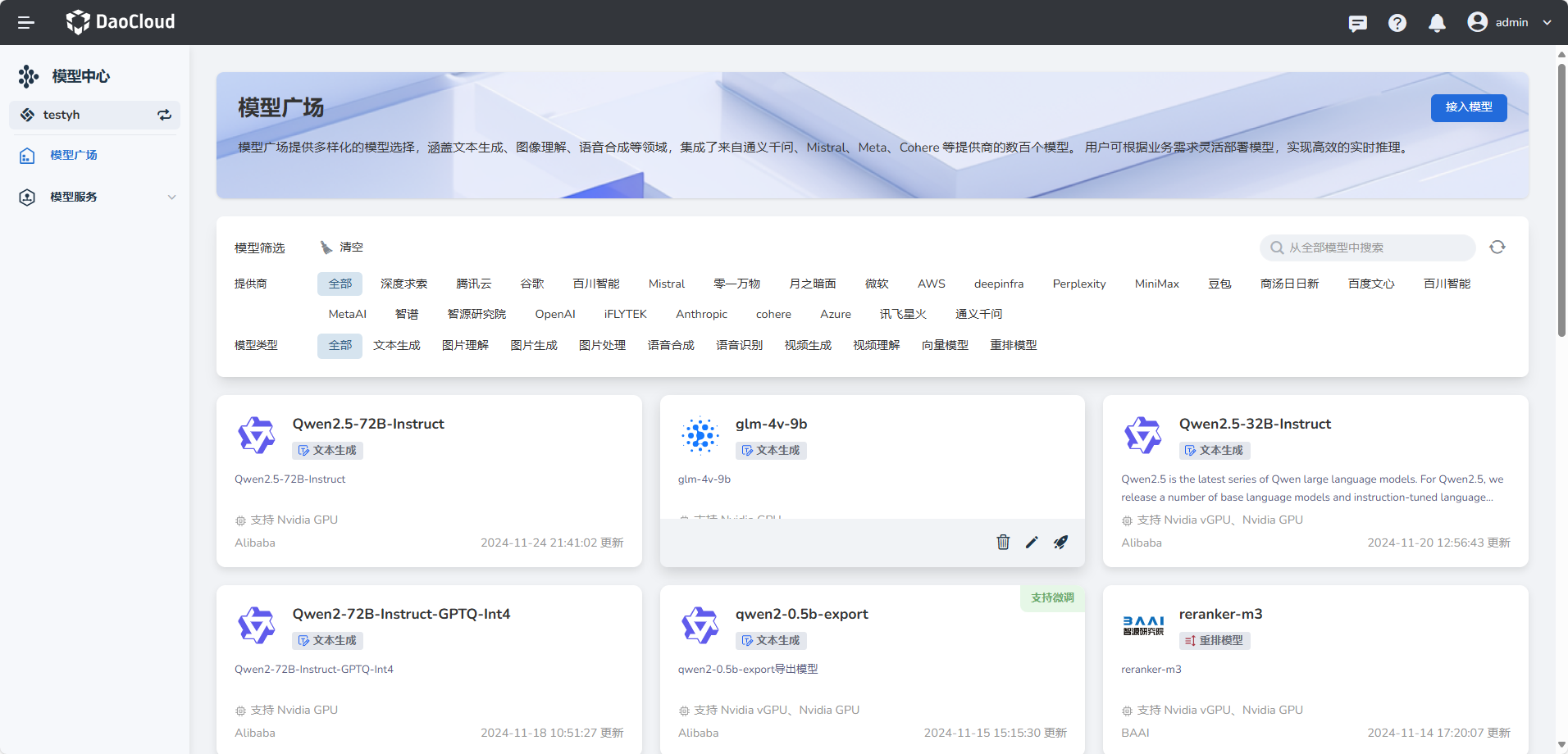This screenshot has width=1568, height=754.
Task: Open the messages chat icon
Action: coord(1358,23)
